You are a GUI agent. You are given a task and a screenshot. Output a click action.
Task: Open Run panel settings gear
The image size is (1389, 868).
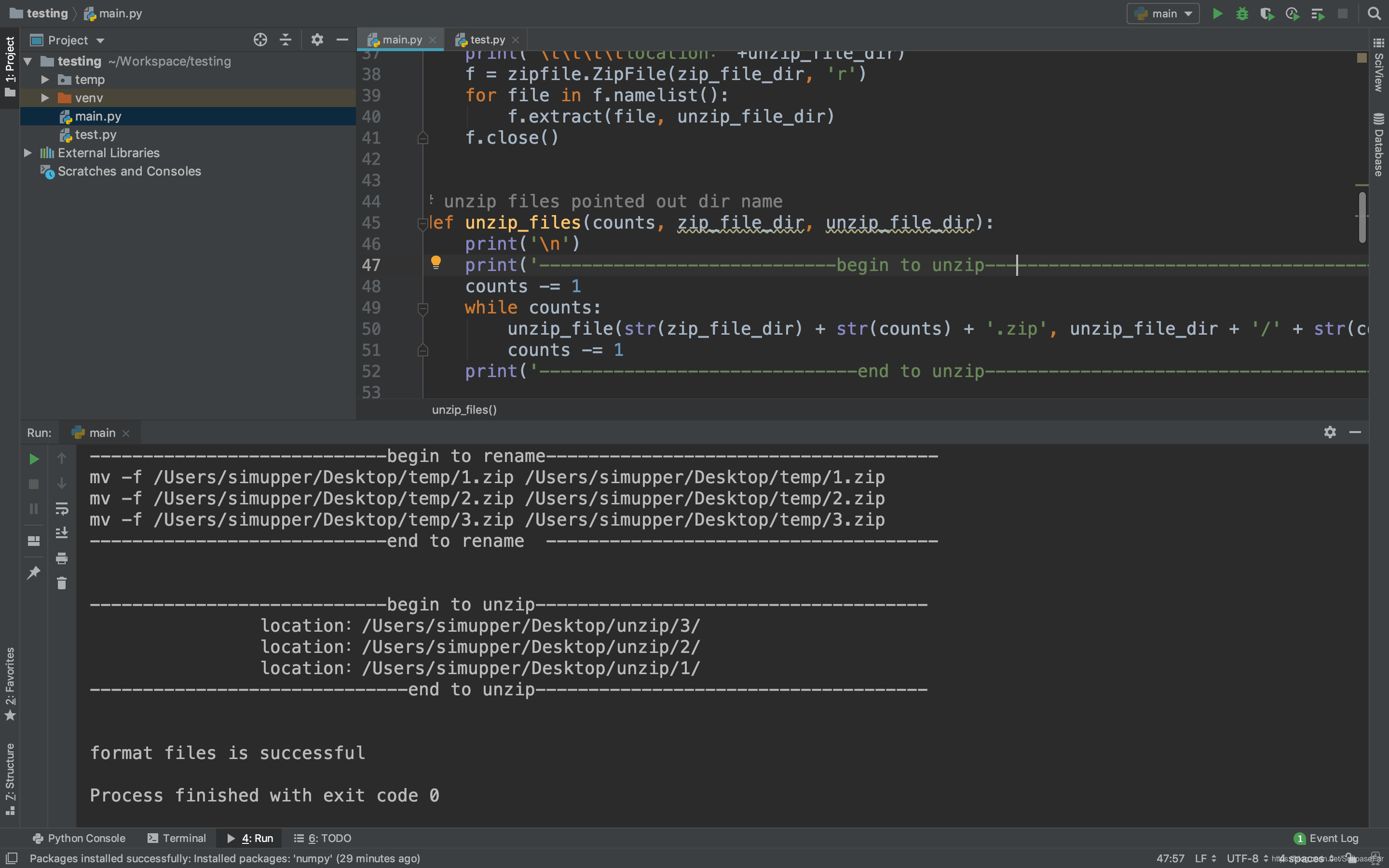click(x=1330, y=432)
